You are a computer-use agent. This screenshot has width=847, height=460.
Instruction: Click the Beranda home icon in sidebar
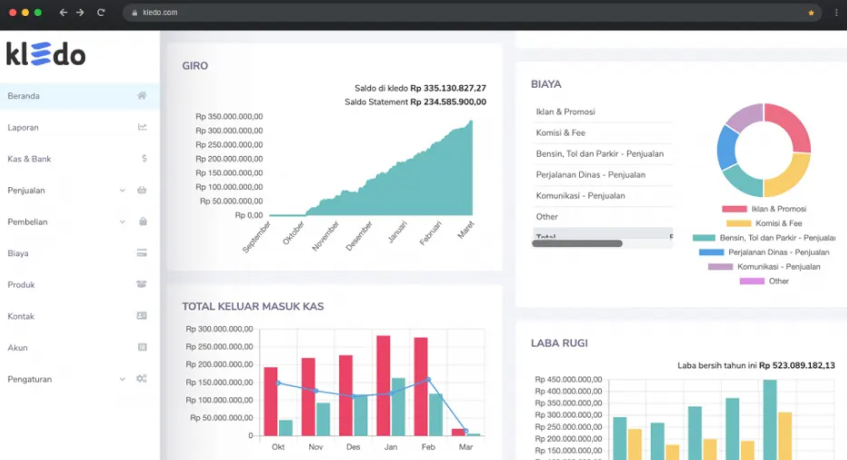[142, 96]
